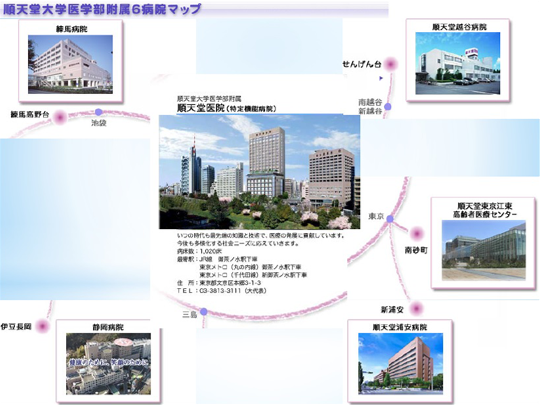Click the pink 練馬高野台 station marker
The width and height of the screenshot is (540, 405).
(60, 117)
